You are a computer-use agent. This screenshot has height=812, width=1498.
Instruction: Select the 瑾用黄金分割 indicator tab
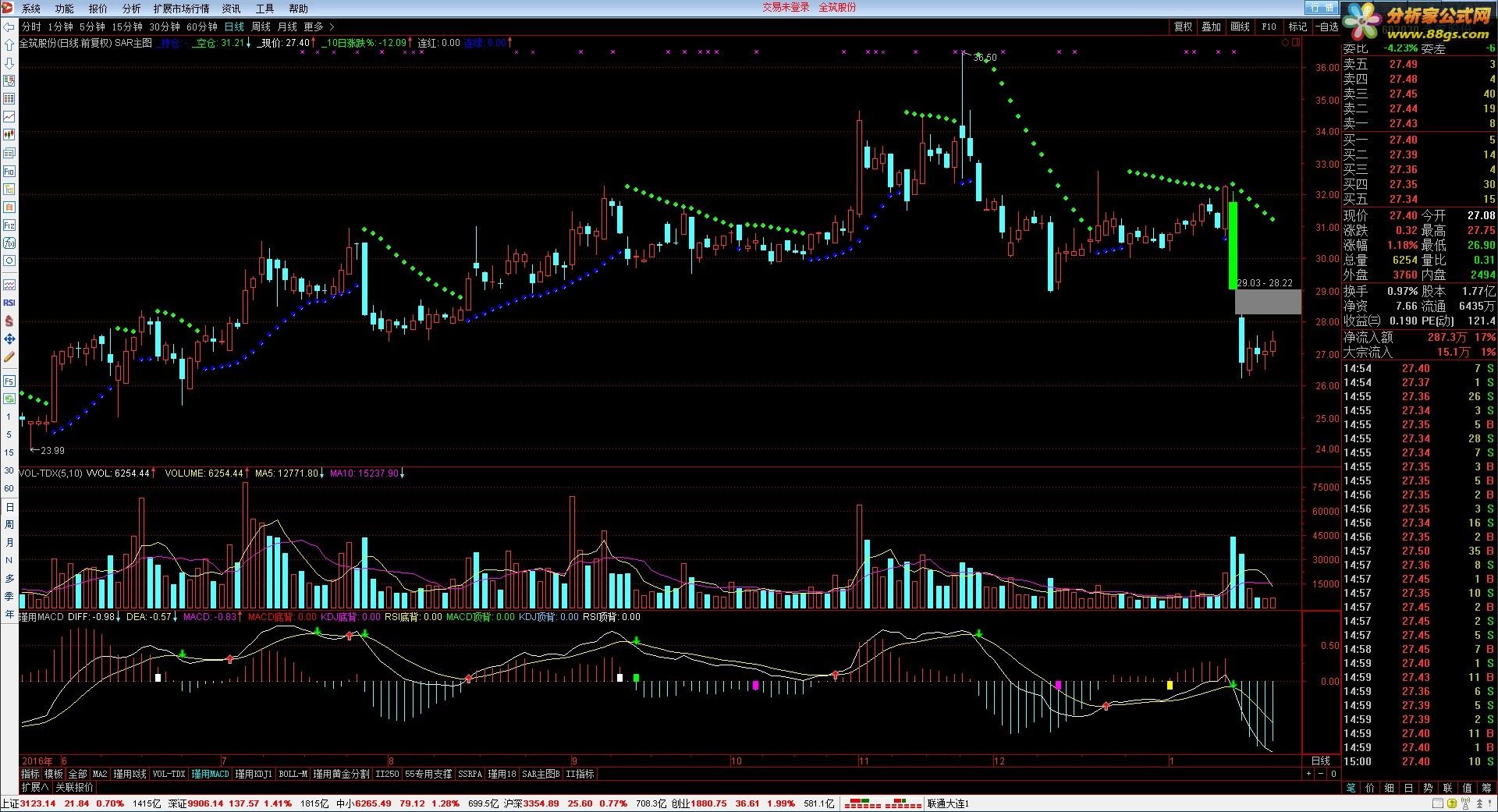(342, 774)
